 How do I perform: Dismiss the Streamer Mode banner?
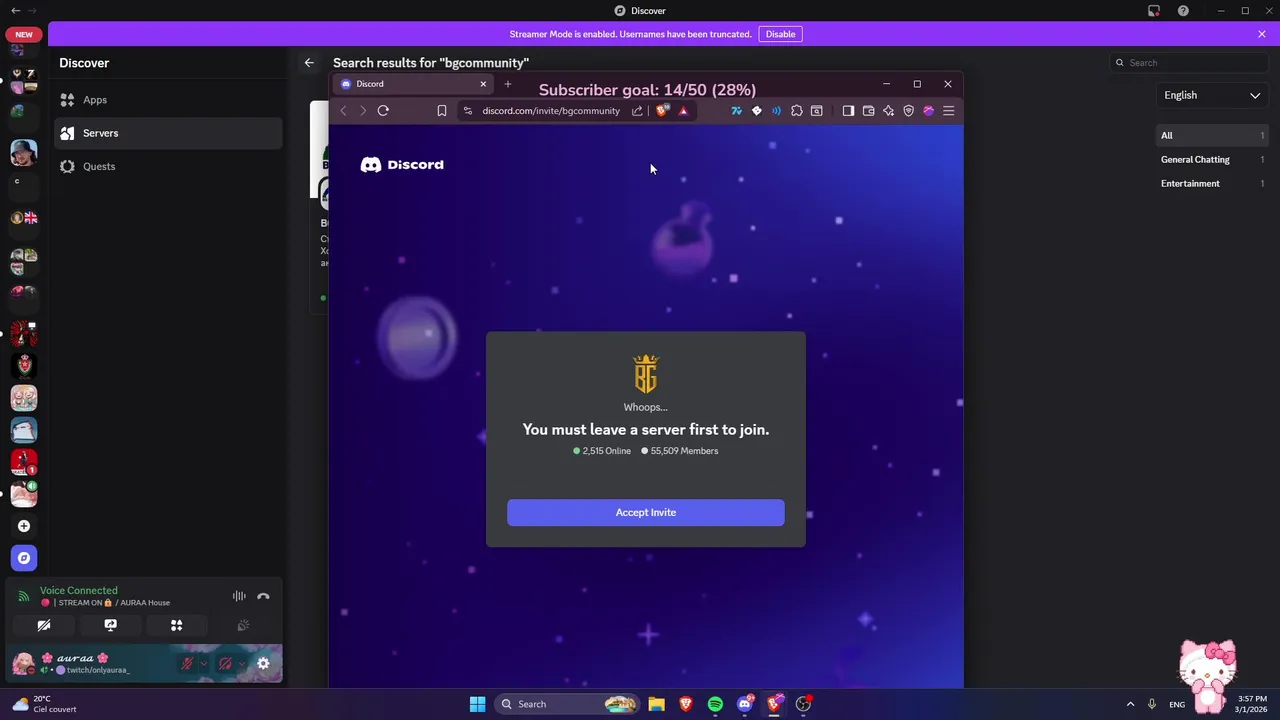[1262, 34]
